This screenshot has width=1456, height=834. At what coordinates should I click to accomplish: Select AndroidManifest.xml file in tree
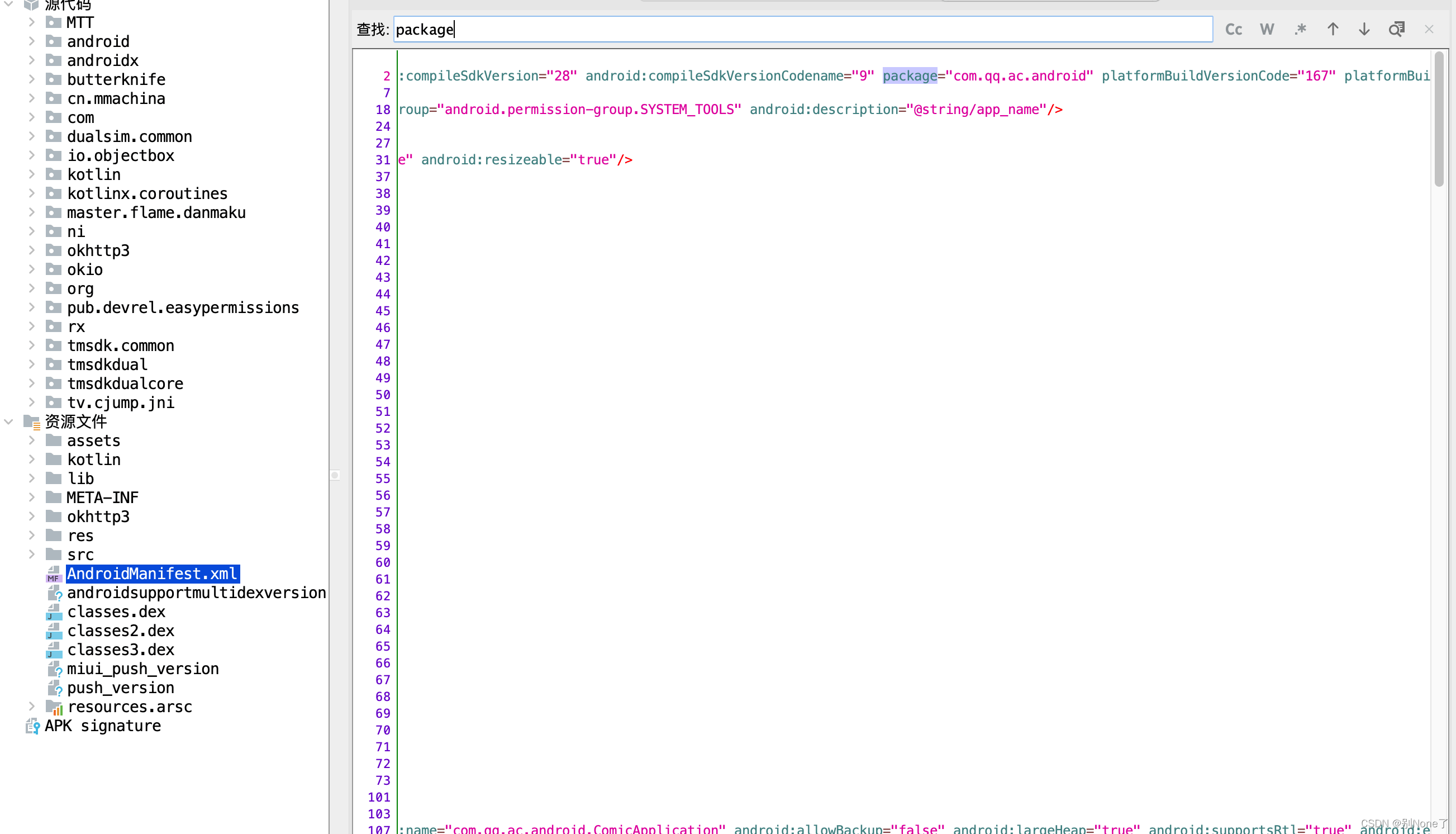(x=152, y=574)
